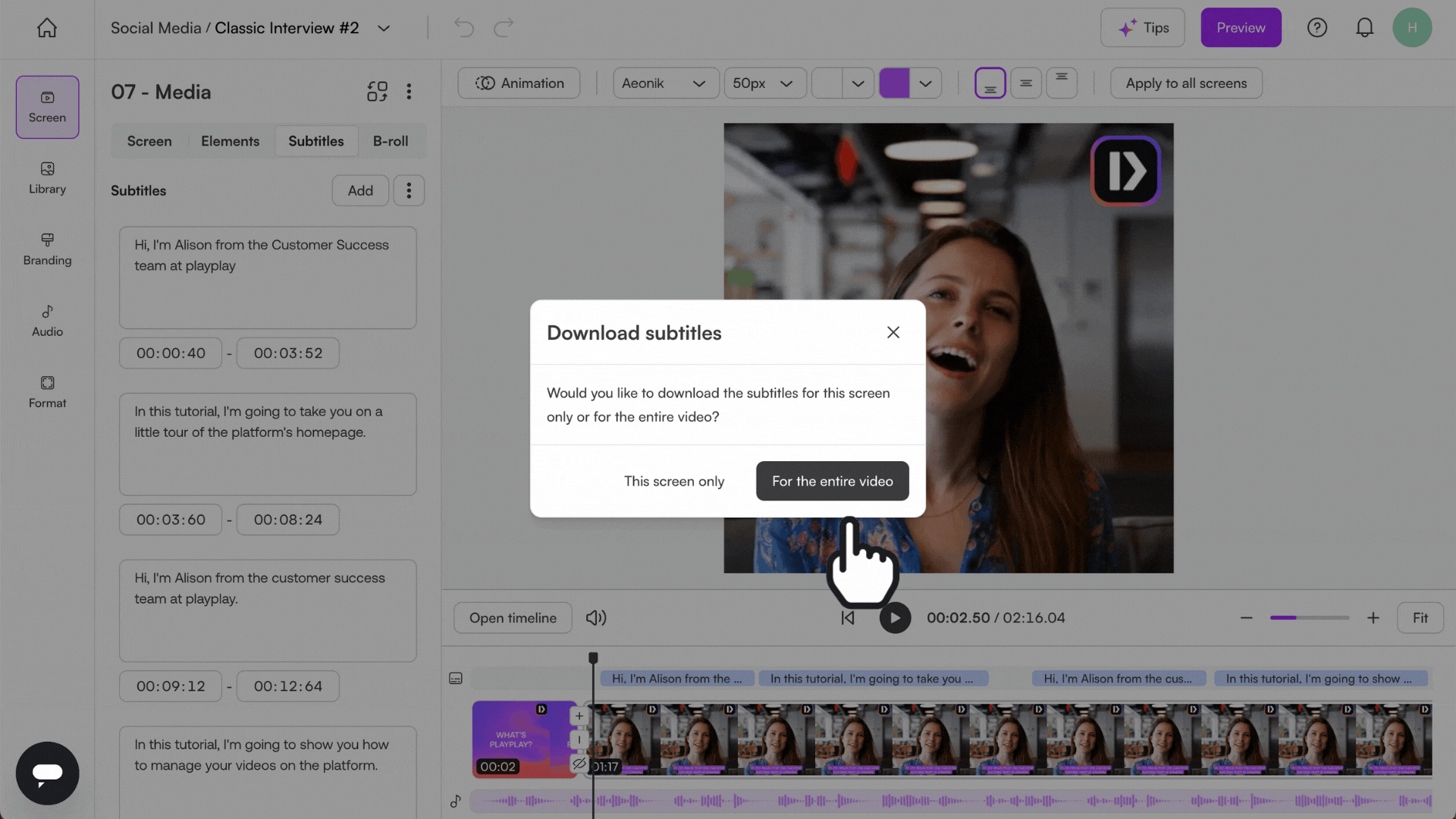Click Apply to all screens

[x=1185, y=83]
